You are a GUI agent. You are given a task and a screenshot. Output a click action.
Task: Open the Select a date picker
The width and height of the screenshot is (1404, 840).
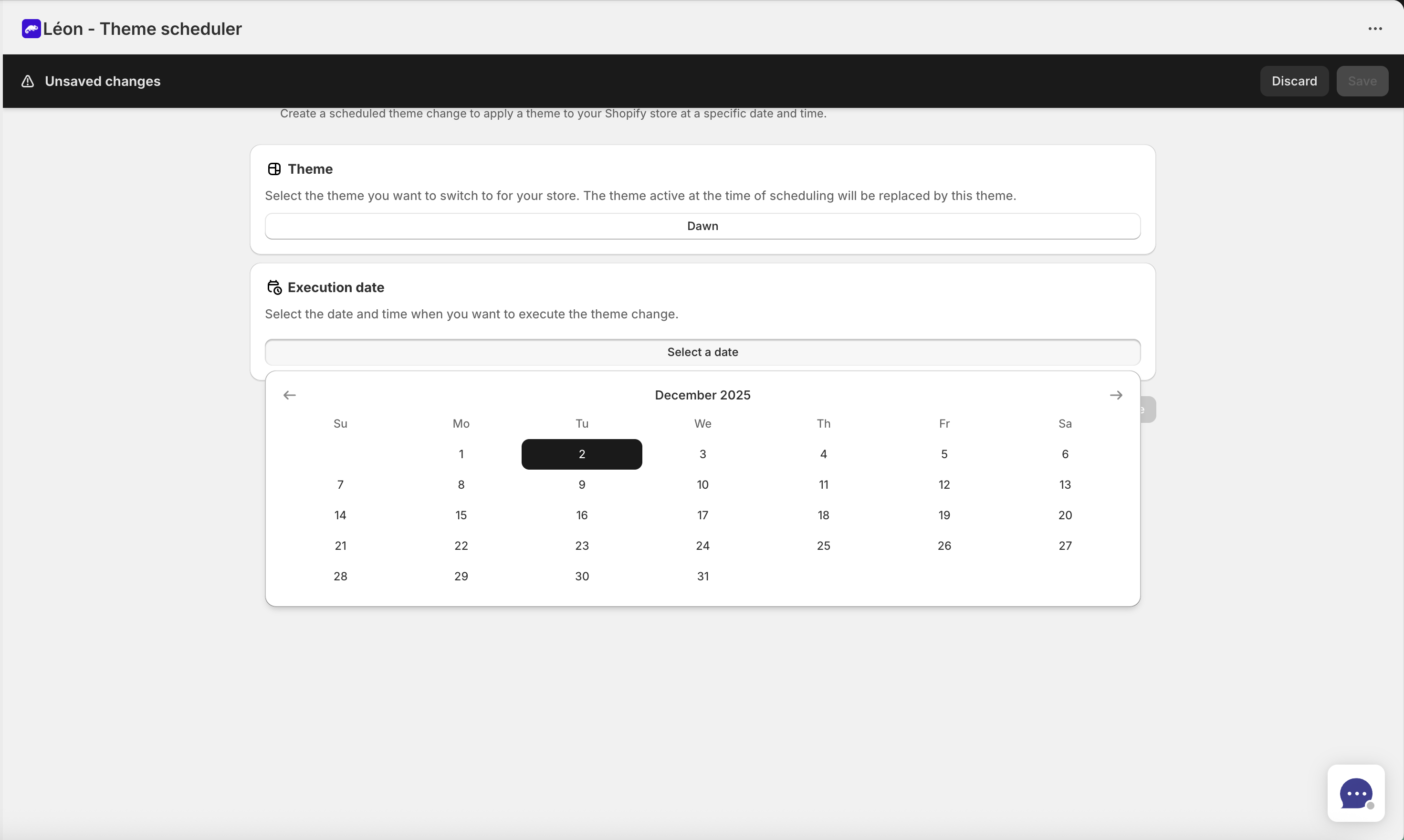pyautogui.click(x=702, y=351)
